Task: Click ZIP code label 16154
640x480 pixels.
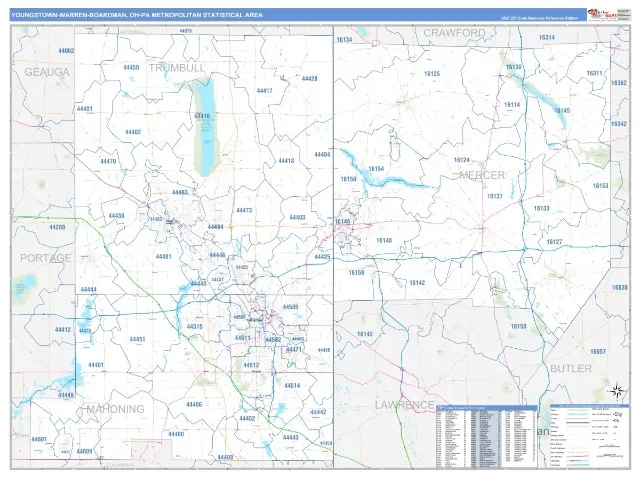Action: point(376,169)
